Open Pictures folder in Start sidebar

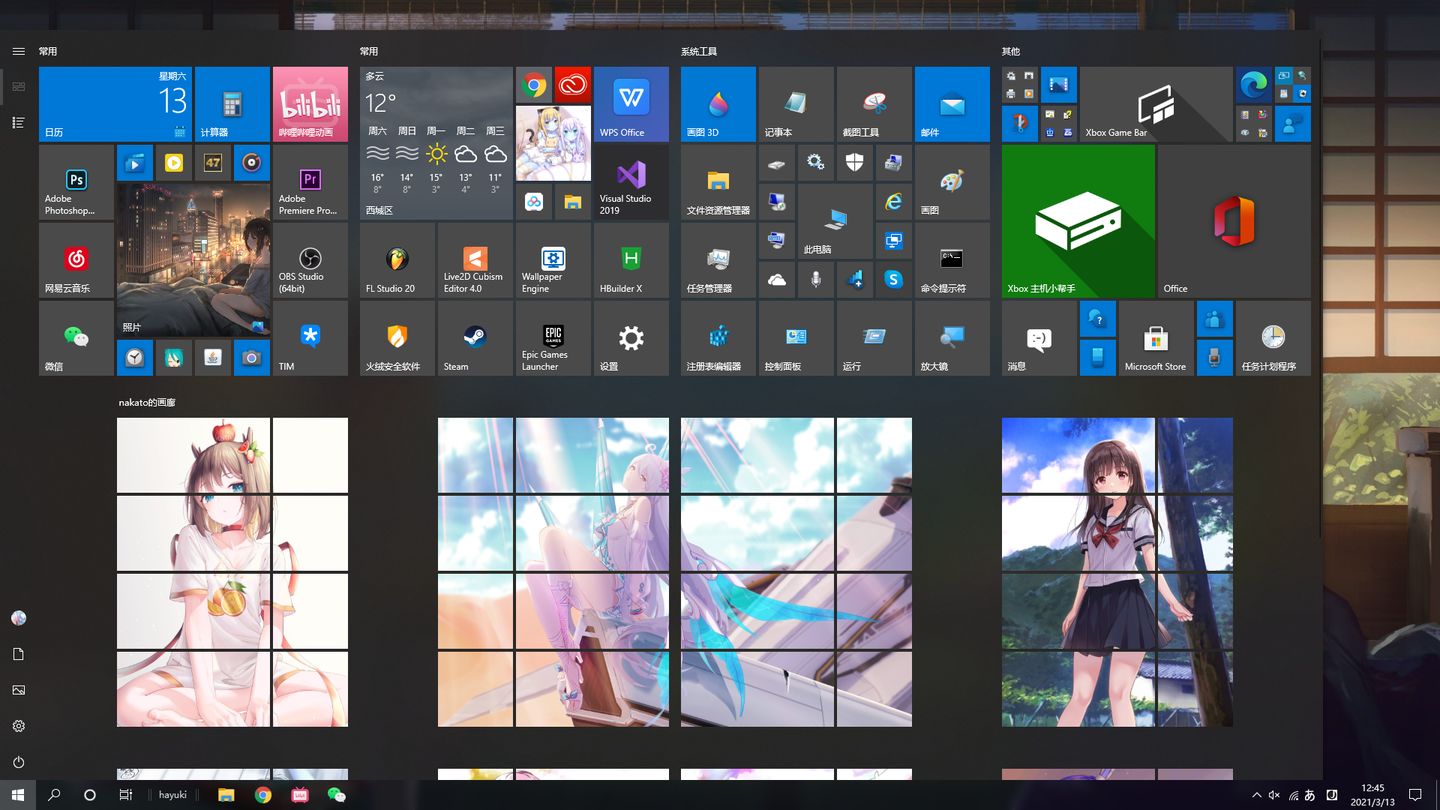pyautogui.click(x=18, y=690)
